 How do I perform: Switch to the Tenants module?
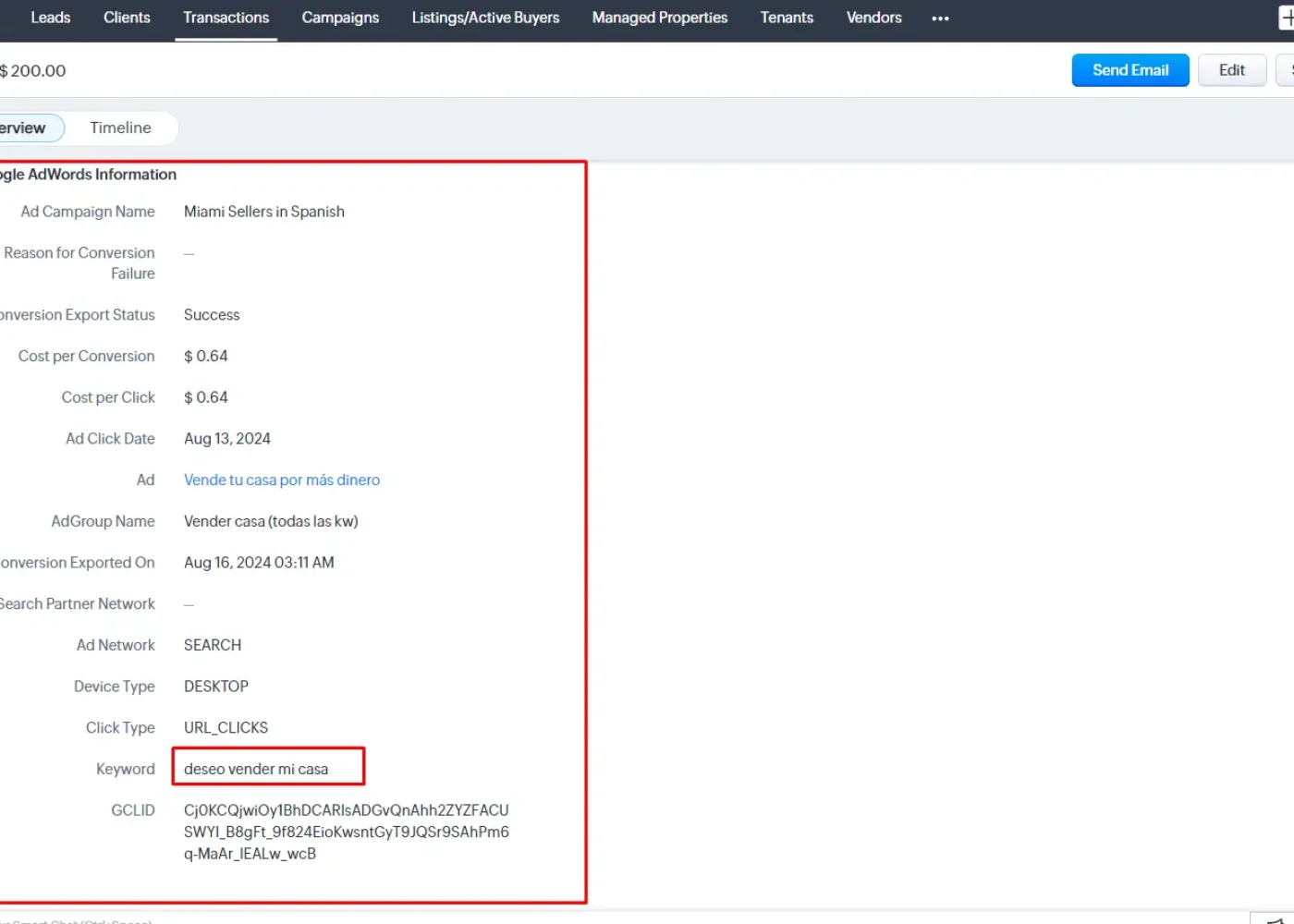pyautogui.click(x=787, y=18)
